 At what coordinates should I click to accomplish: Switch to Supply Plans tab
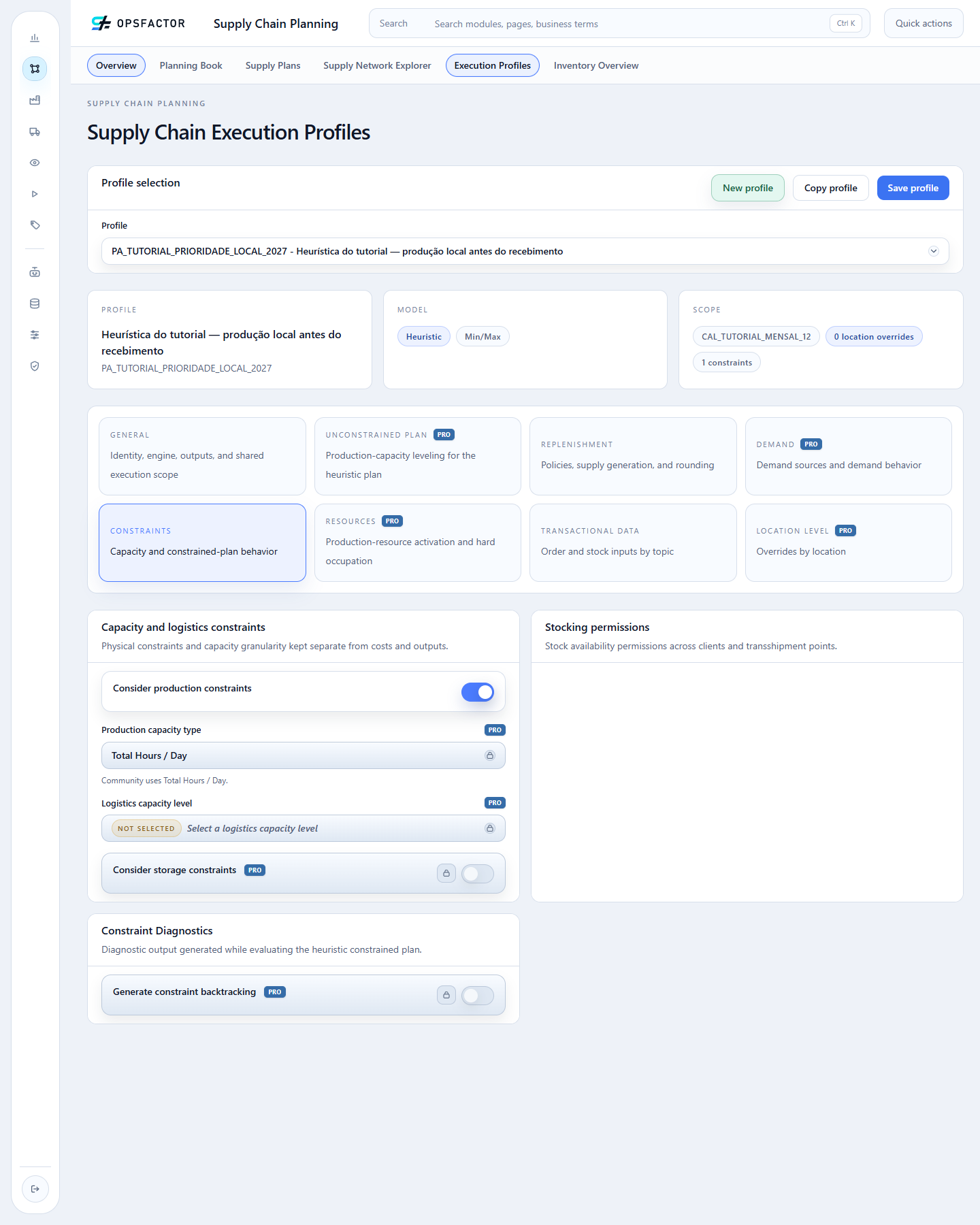click(x=273, y=65)
